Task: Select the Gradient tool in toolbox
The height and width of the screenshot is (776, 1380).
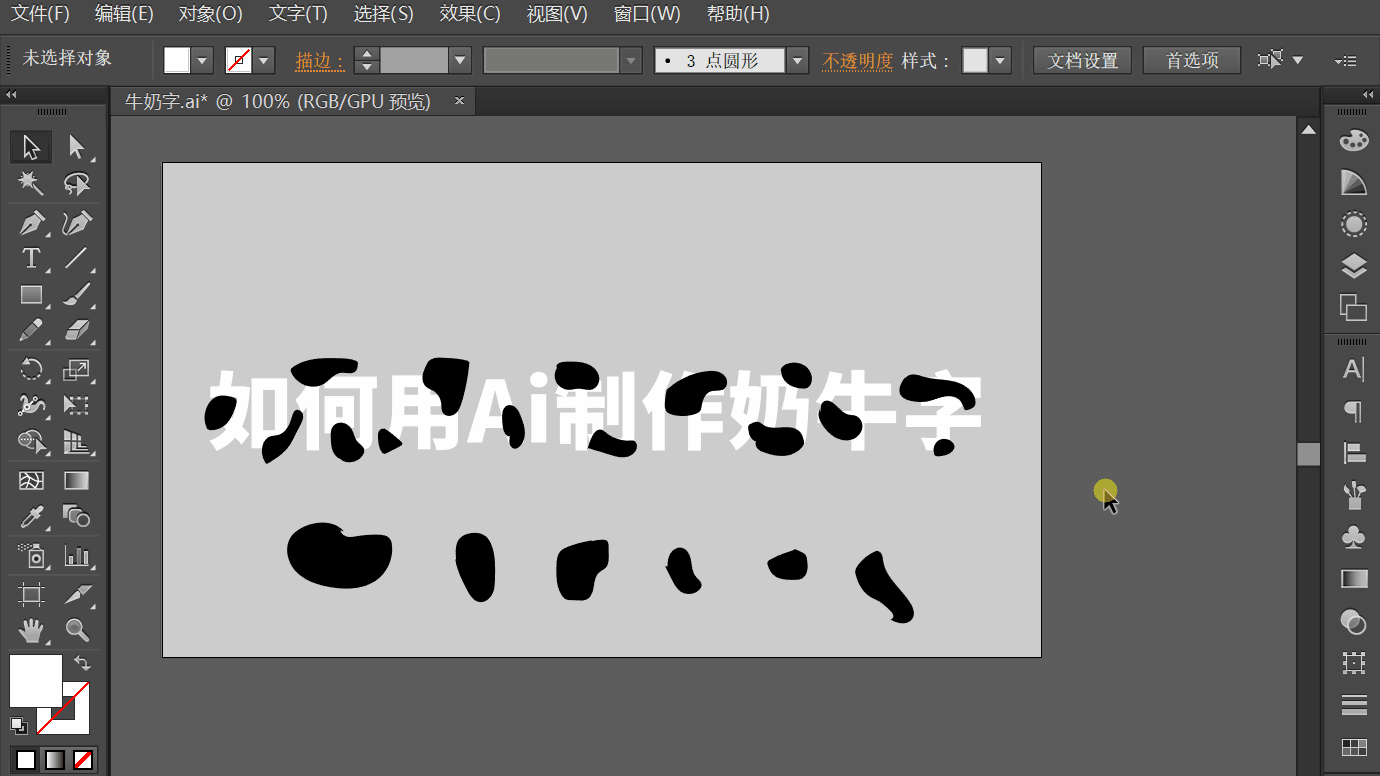Action: click(76, 481)
